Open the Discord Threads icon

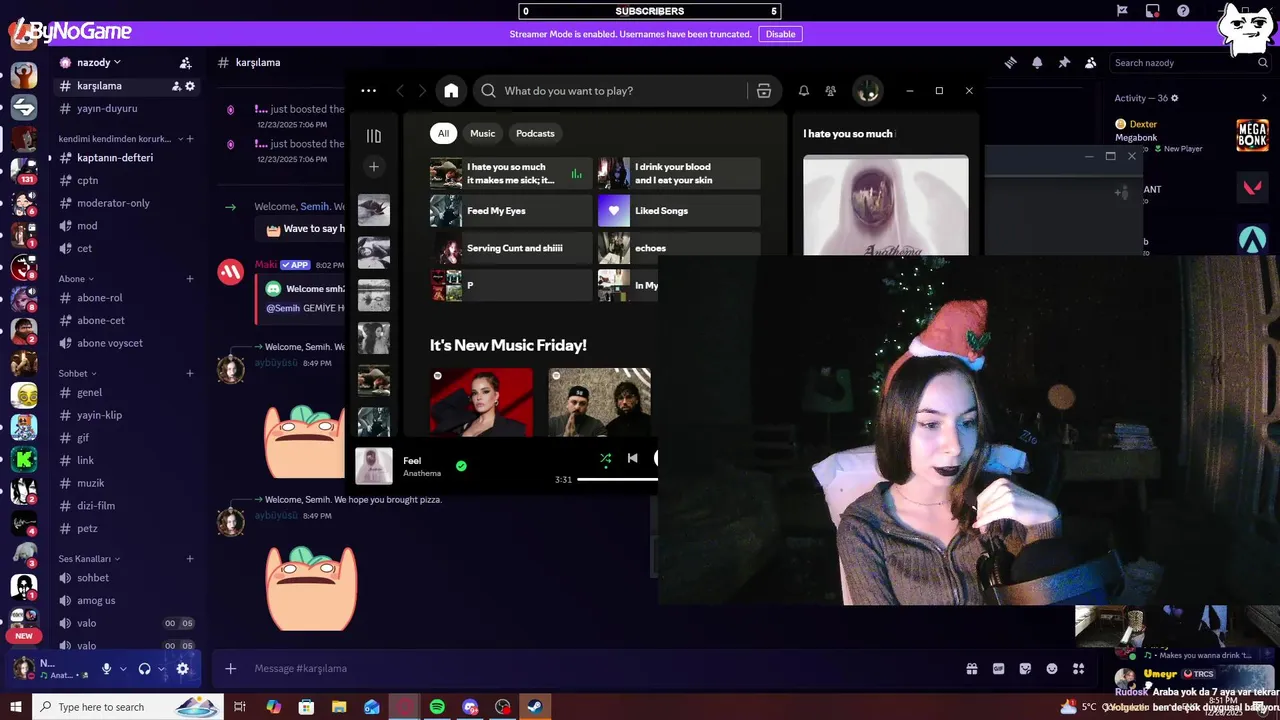[x=1010, y=62]
